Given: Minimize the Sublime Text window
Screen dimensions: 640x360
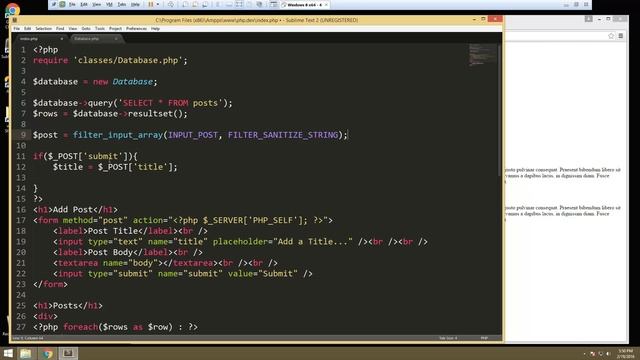Looking at the screenshot, I should [x=474, y=19].
